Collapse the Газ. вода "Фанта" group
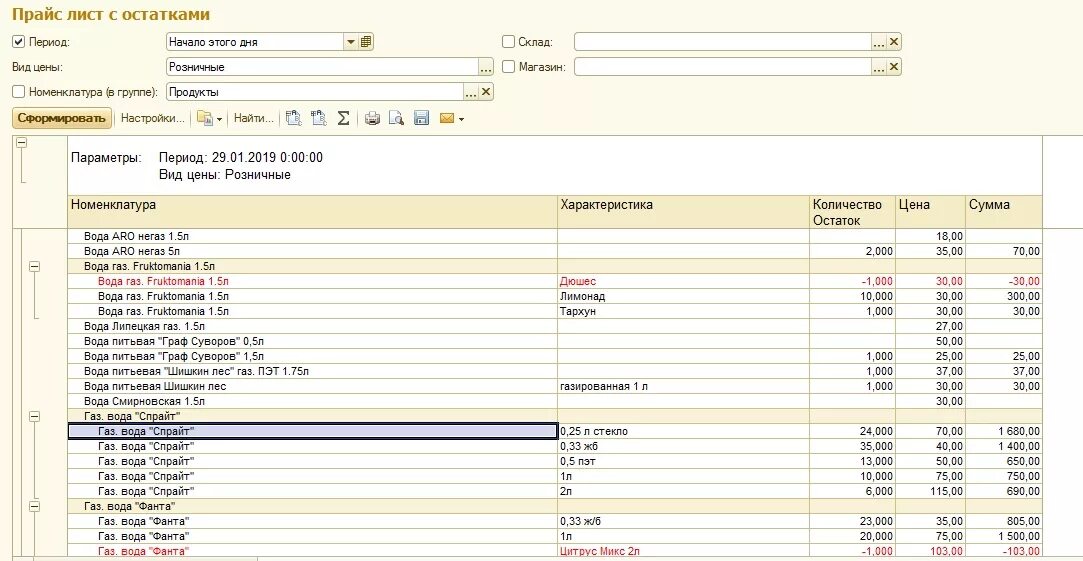 coord(35,506)
